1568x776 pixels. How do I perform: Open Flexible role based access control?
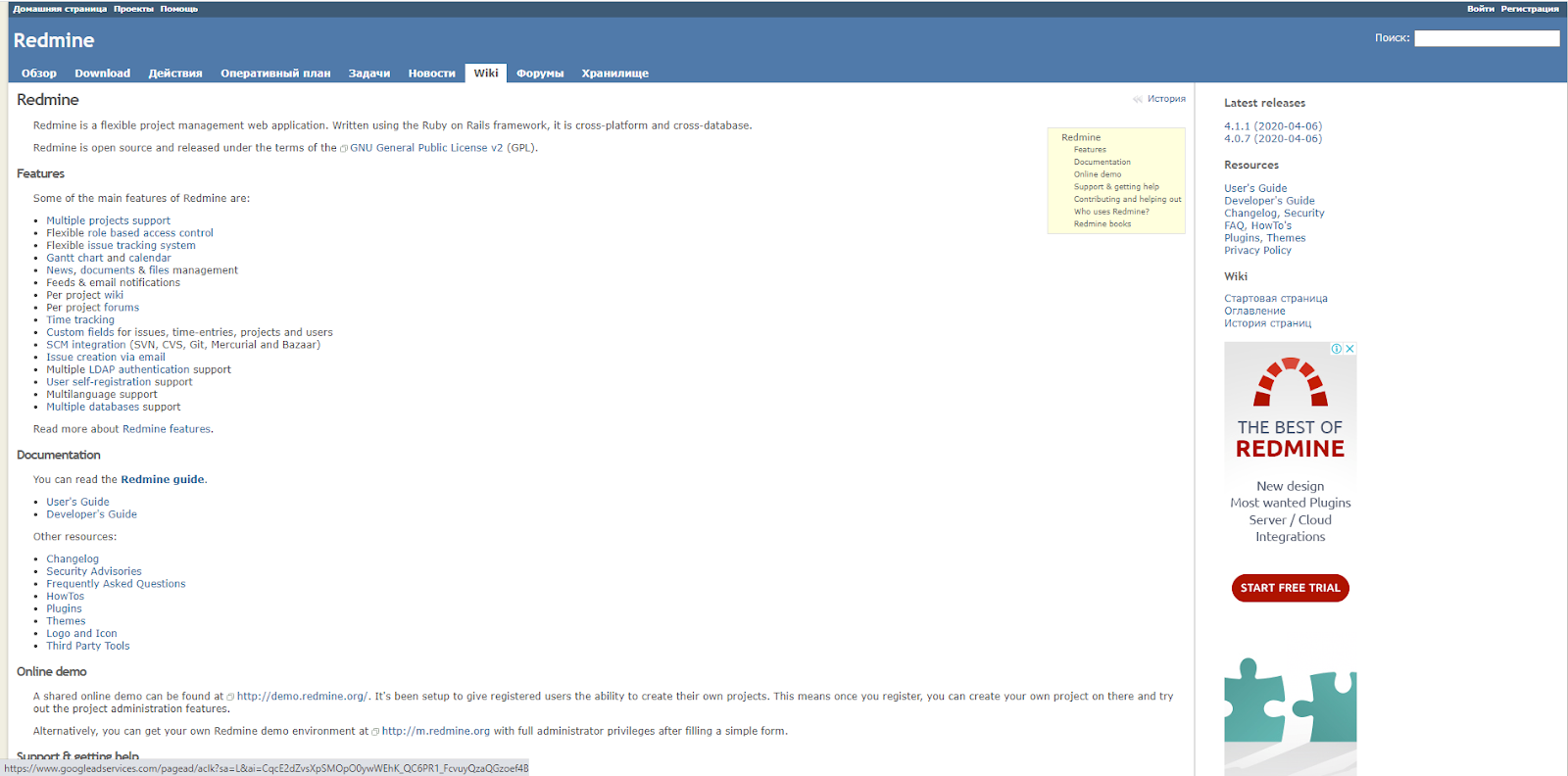pyautogui.click(x=129, y=233)
